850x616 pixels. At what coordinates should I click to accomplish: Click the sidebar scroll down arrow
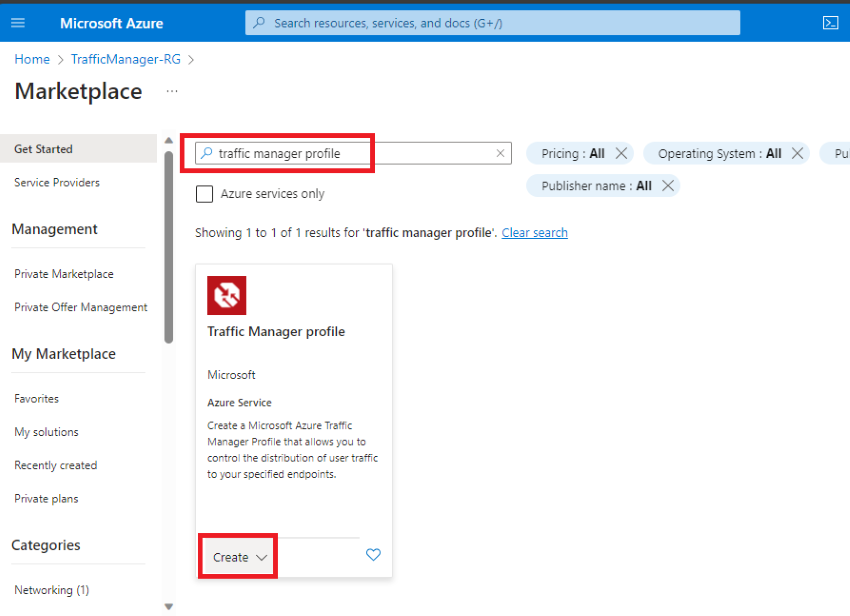169,607
